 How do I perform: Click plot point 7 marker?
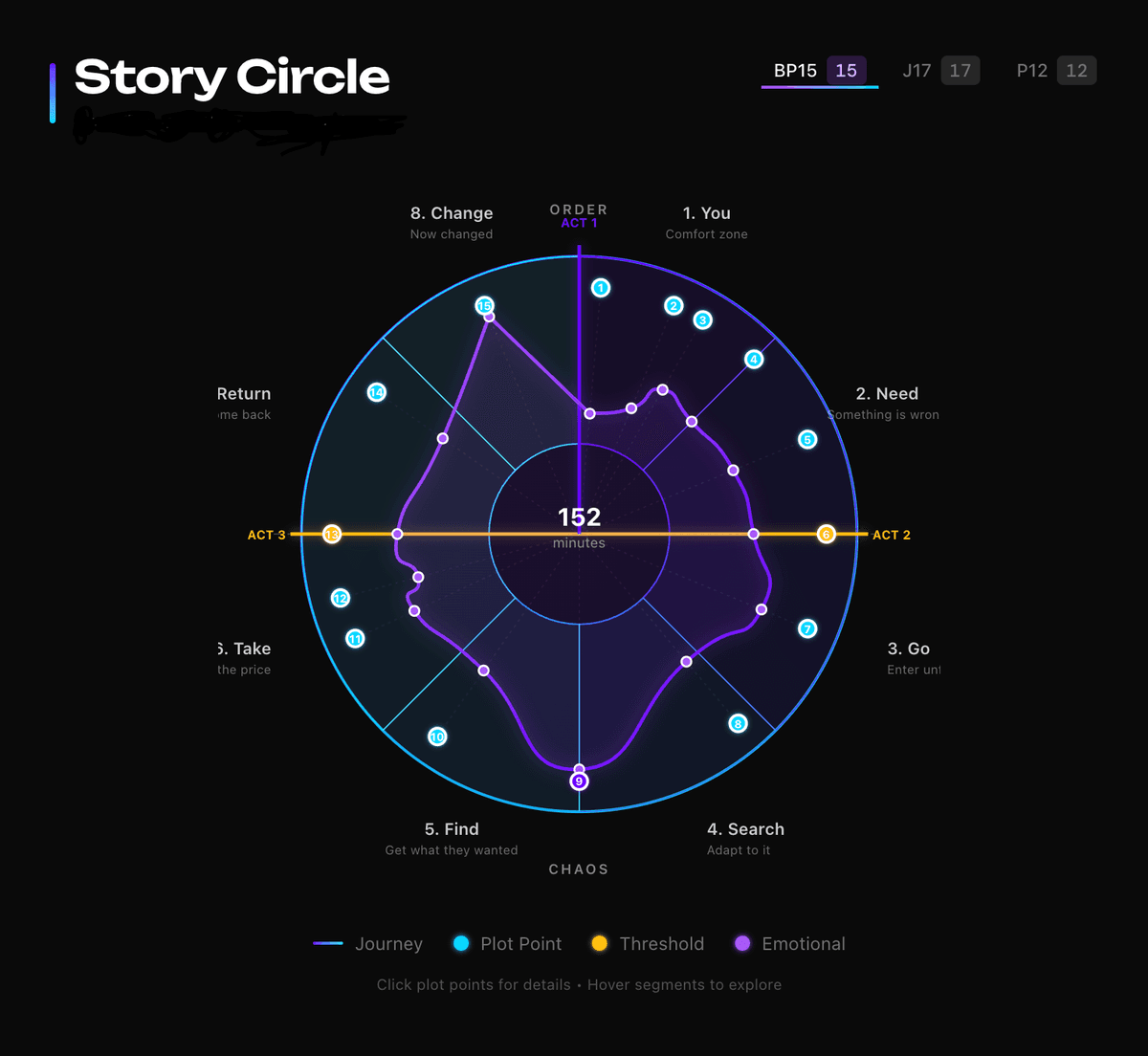808,628
